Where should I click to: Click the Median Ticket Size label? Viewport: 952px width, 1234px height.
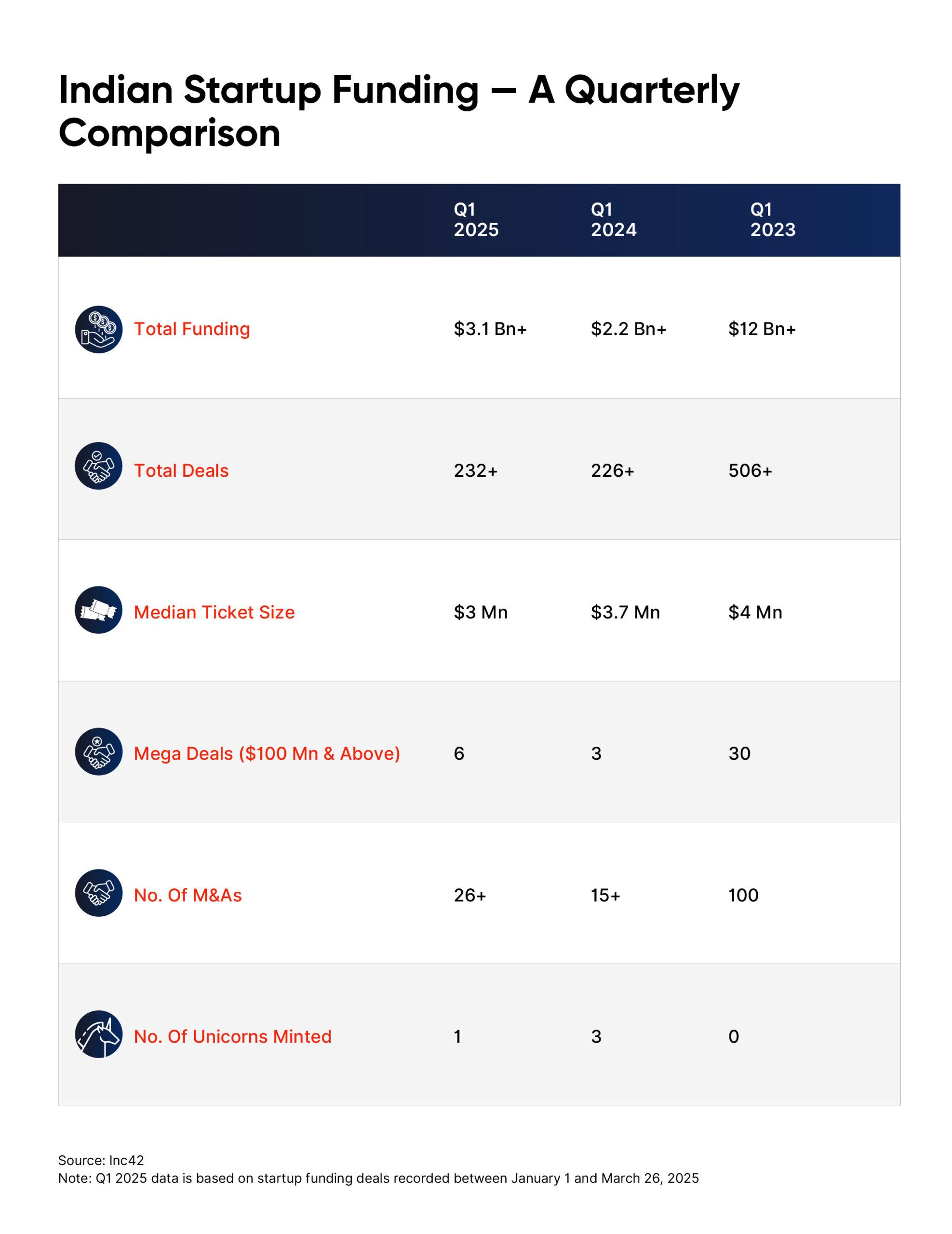pos(214,612)
